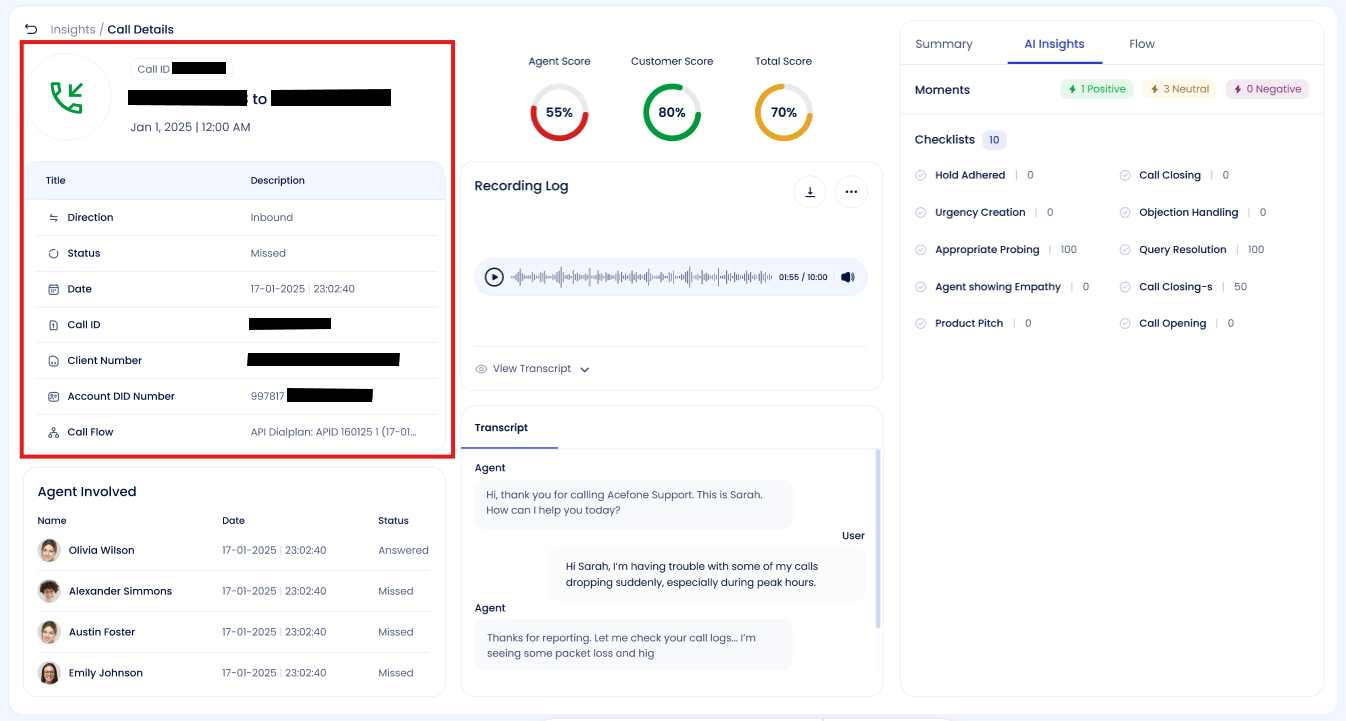Click the transcript panel scrollbar
Image resolution: width=1346 pixels, height=721 pixels.
878,539
